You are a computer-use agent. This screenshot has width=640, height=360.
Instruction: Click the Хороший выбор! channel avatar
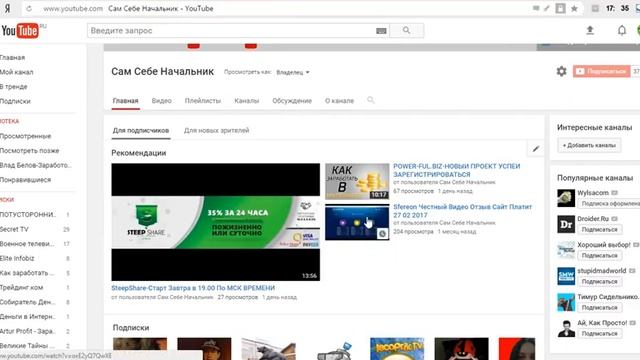click(566, 250)
